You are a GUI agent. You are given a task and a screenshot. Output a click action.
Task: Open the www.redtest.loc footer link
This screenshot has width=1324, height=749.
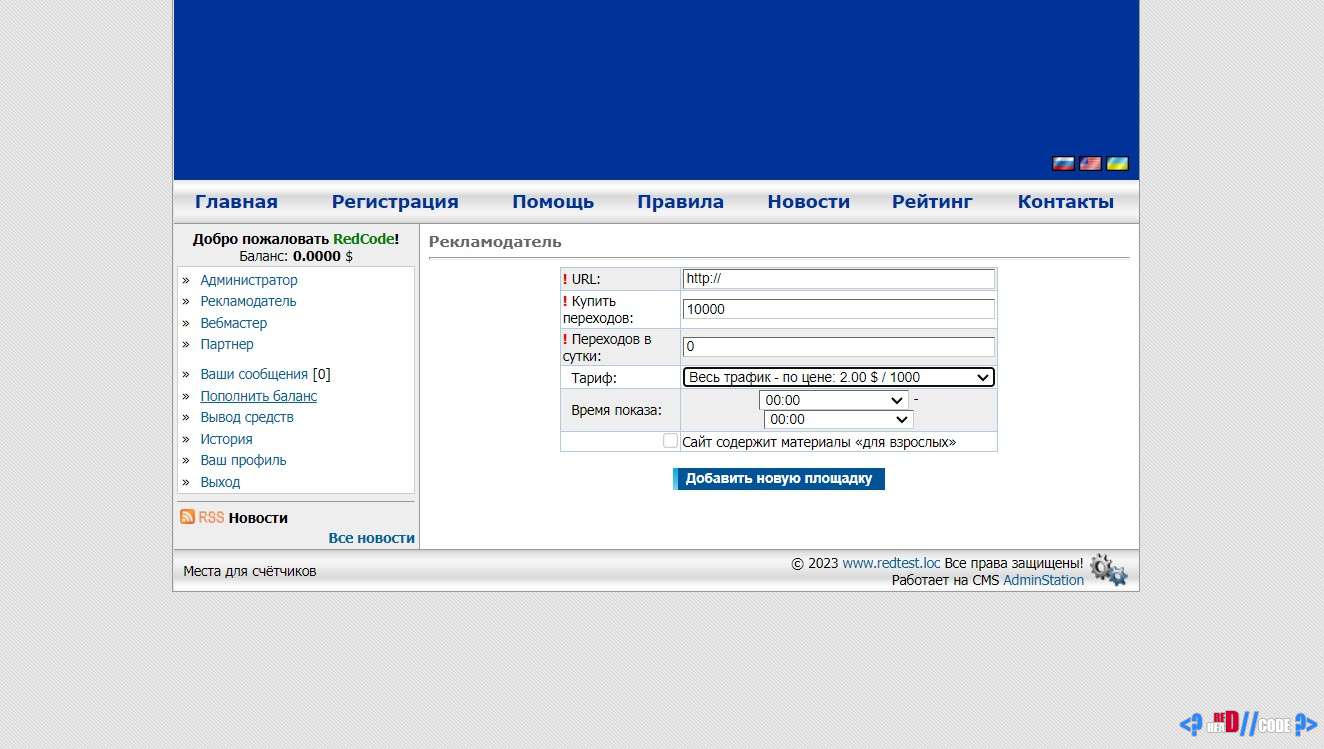coord(891,563)
